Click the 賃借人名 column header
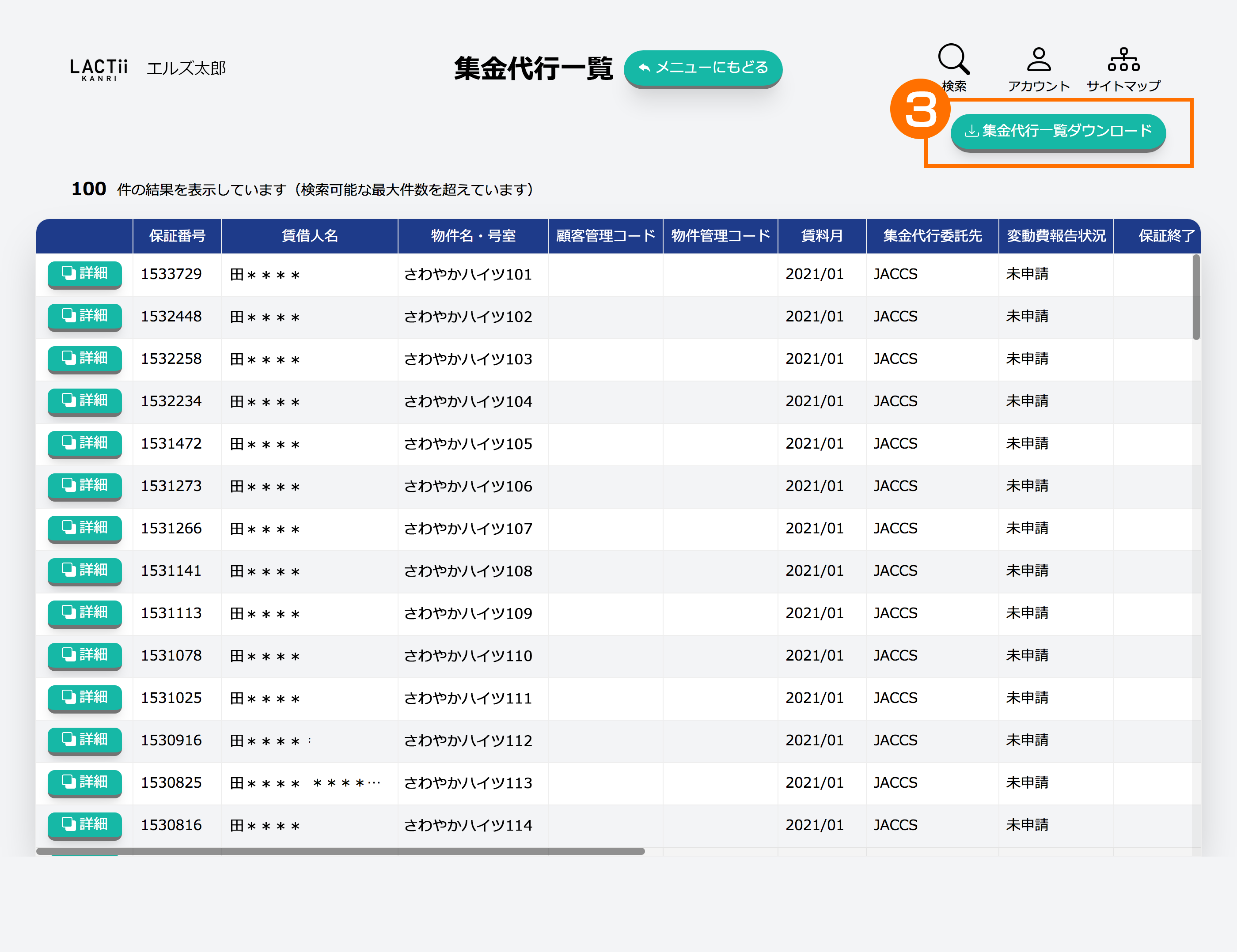Viewport: 1237px width, 952px height. coord(309,236)
